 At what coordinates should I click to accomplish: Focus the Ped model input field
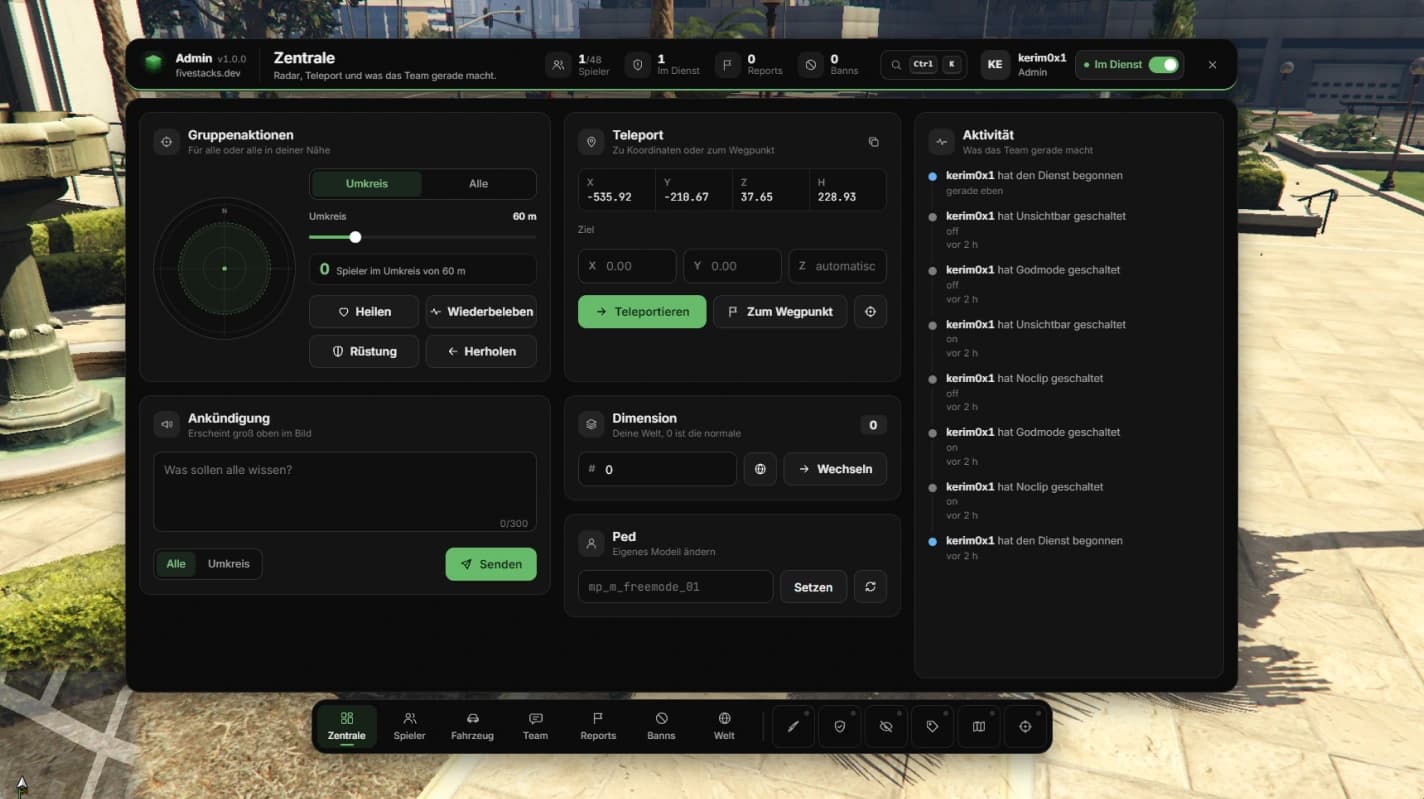(675, 587)
